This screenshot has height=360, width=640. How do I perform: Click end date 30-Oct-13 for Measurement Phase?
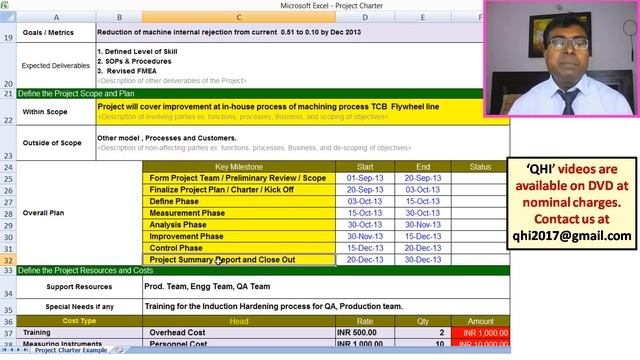(x=423, y=213)
